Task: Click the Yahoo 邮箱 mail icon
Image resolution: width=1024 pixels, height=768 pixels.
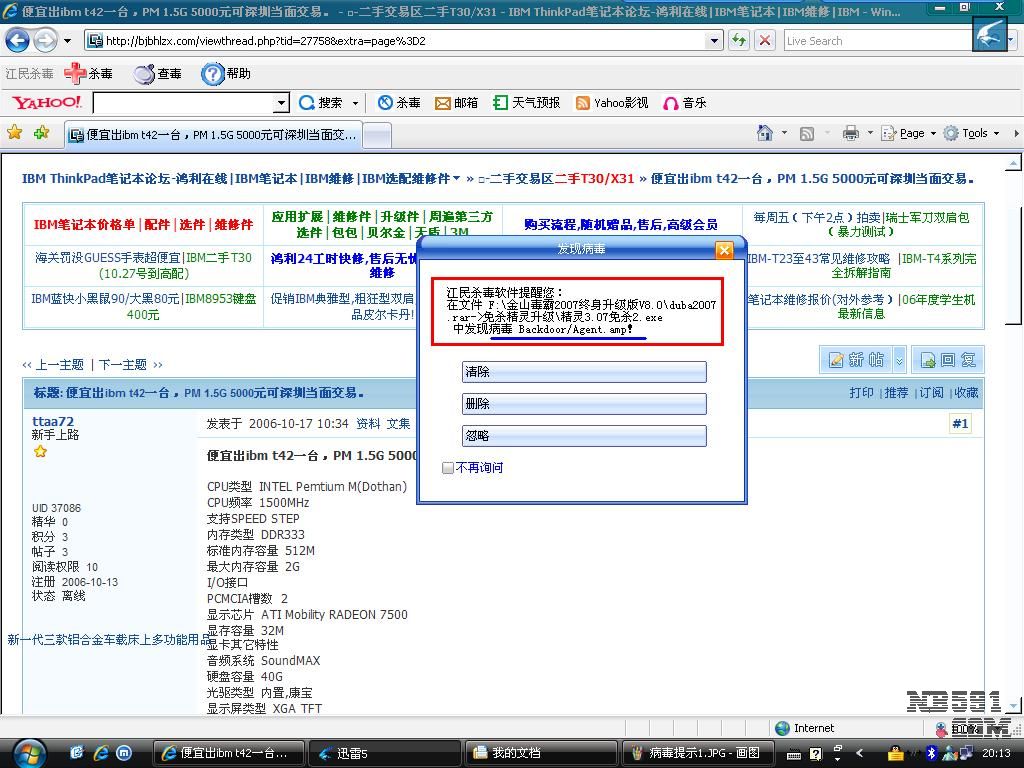Action: [443, 103]
